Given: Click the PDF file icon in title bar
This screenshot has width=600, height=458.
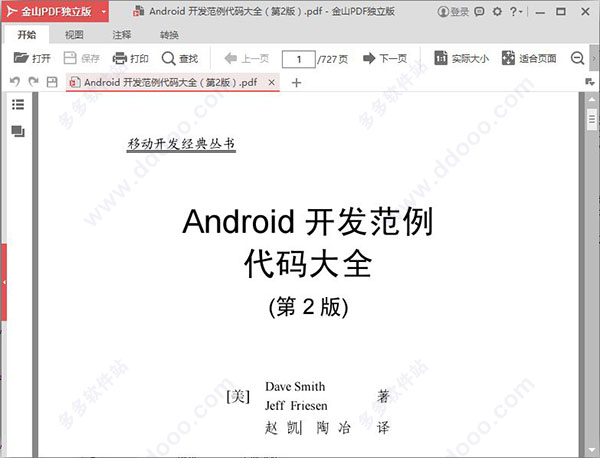Looking at the screenshot, I should (138, 11).
